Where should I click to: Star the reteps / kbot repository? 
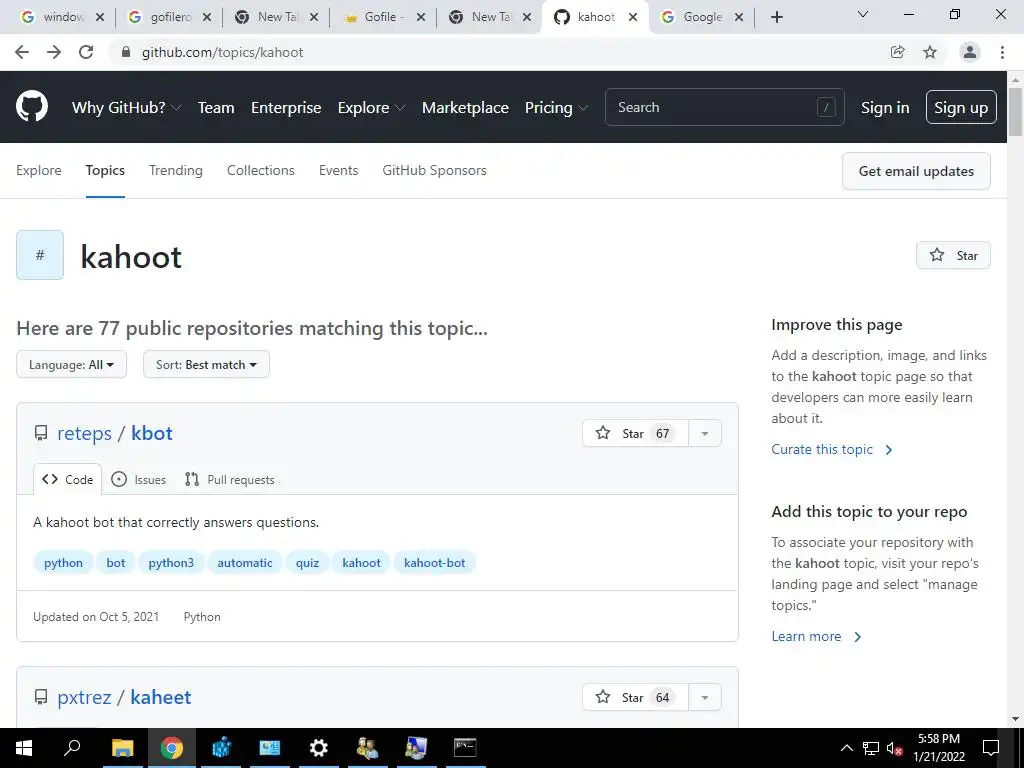click(x=635, y=434)
